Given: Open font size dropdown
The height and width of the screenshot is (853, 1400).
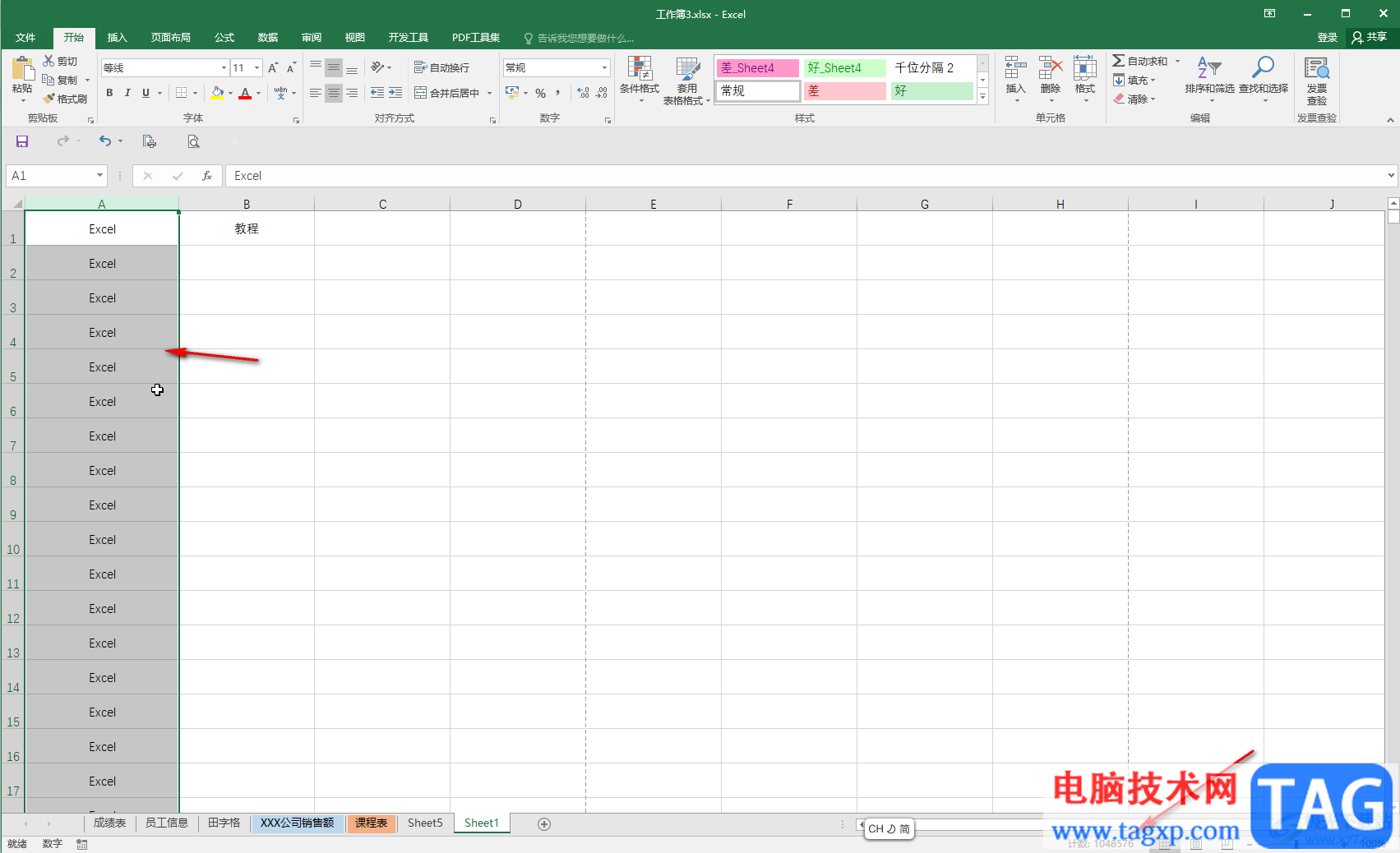Looking at the screenshot, I should (257, 68).
